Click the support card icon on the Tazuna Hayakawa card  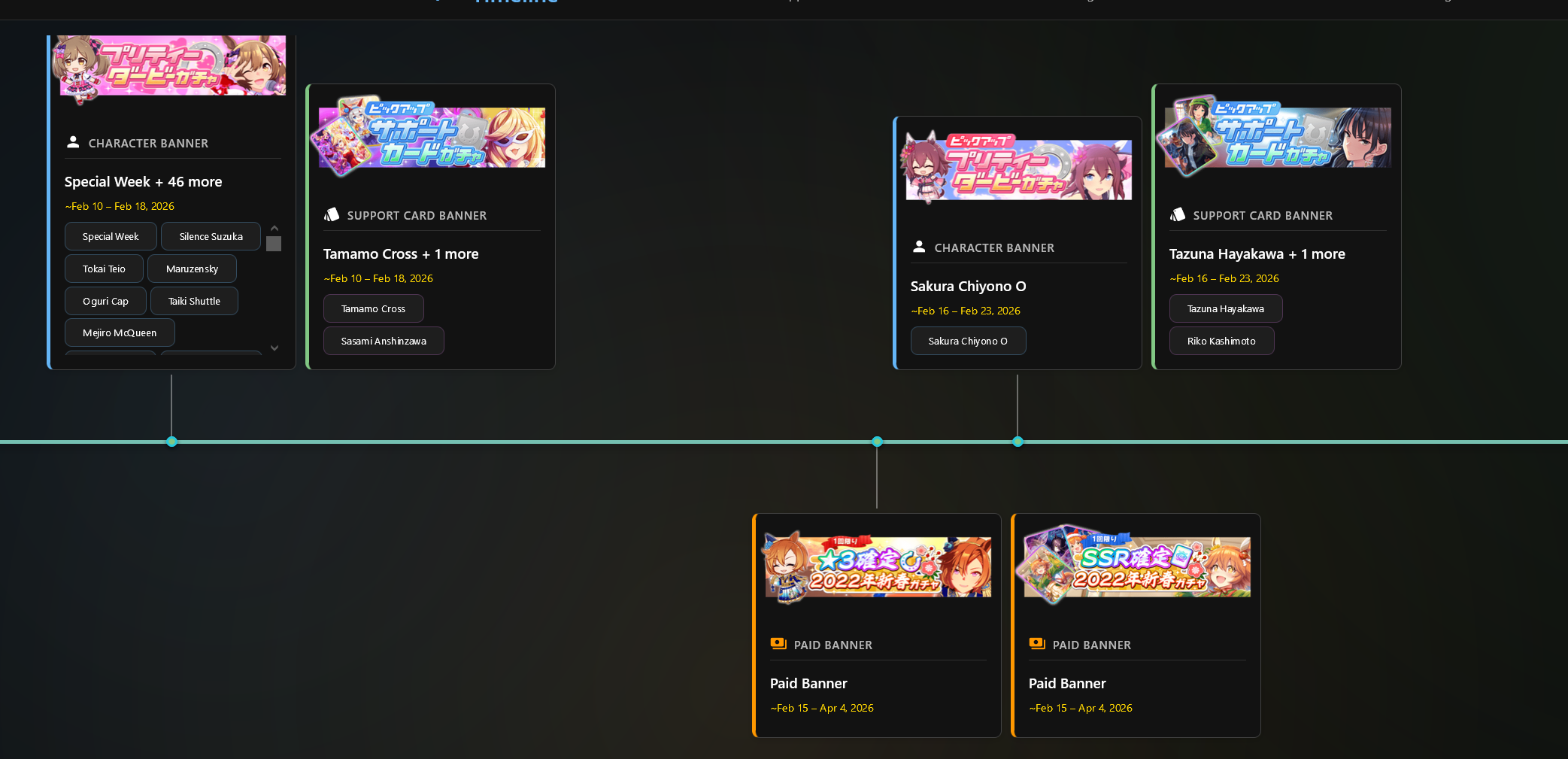click(x=1178, y=214)
